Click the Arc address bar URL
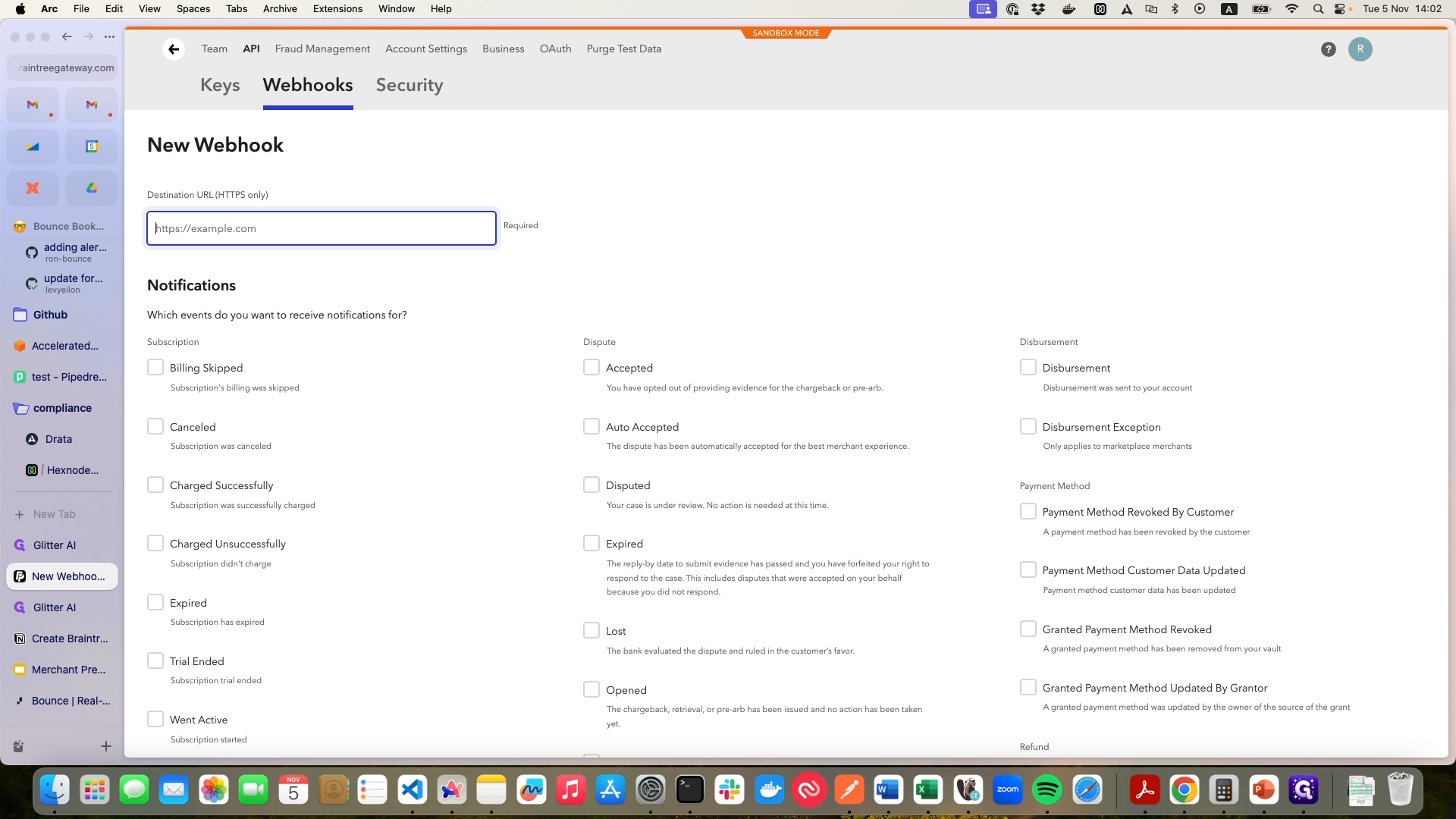The width and height of the screenshot is (1456, 819). click(x=62, y=67)
